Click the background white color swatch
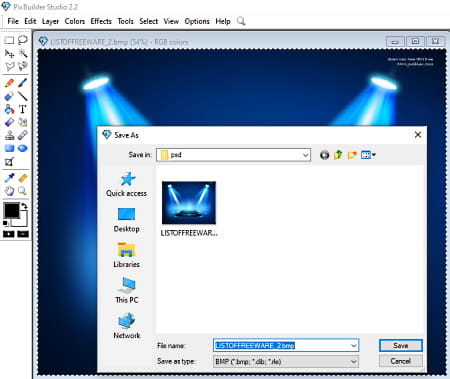This screenshot has width=450, height=379. pos(23,221)
